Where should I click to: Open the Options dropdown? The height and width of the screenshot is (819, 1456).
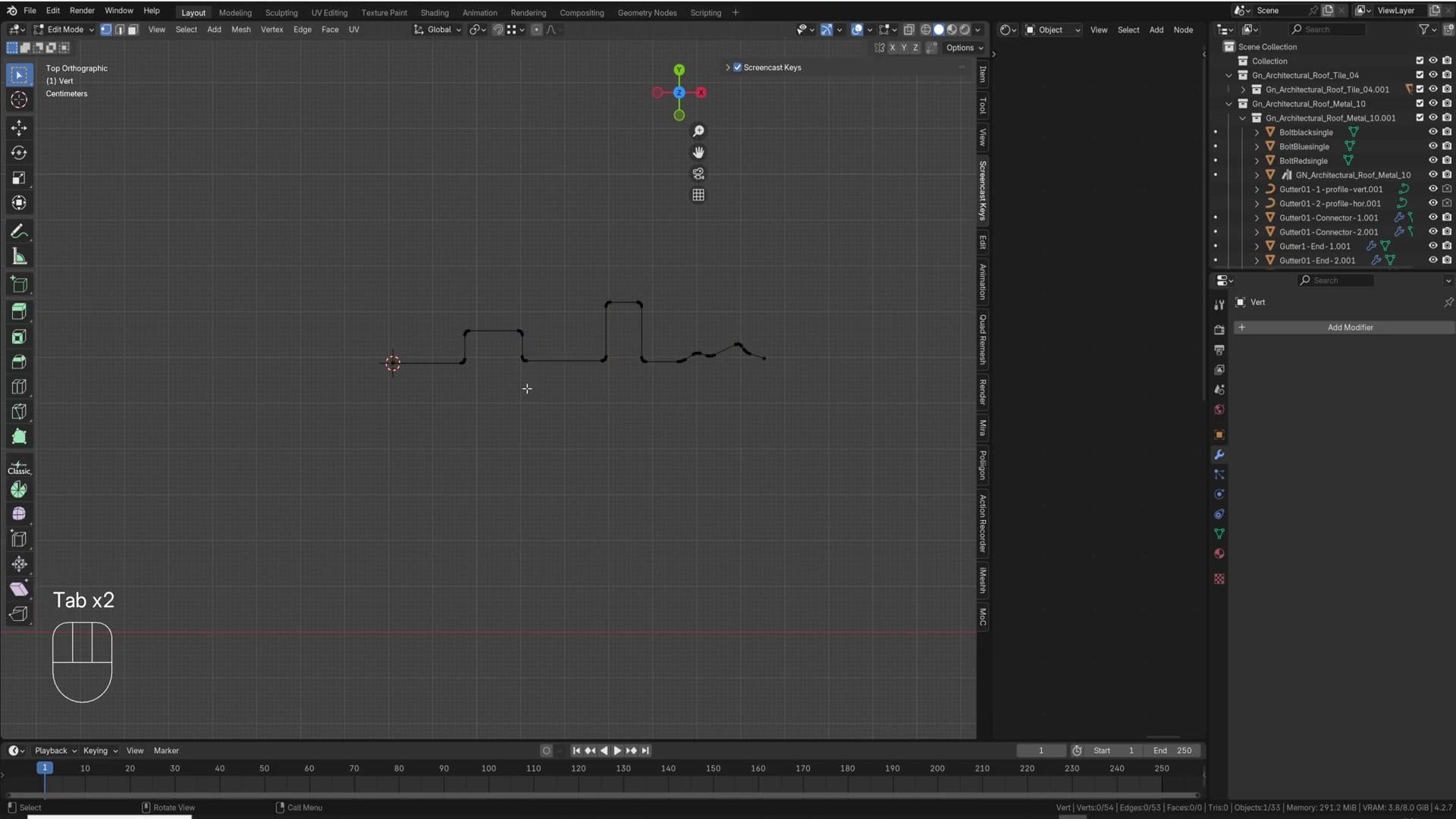[965, 48]
